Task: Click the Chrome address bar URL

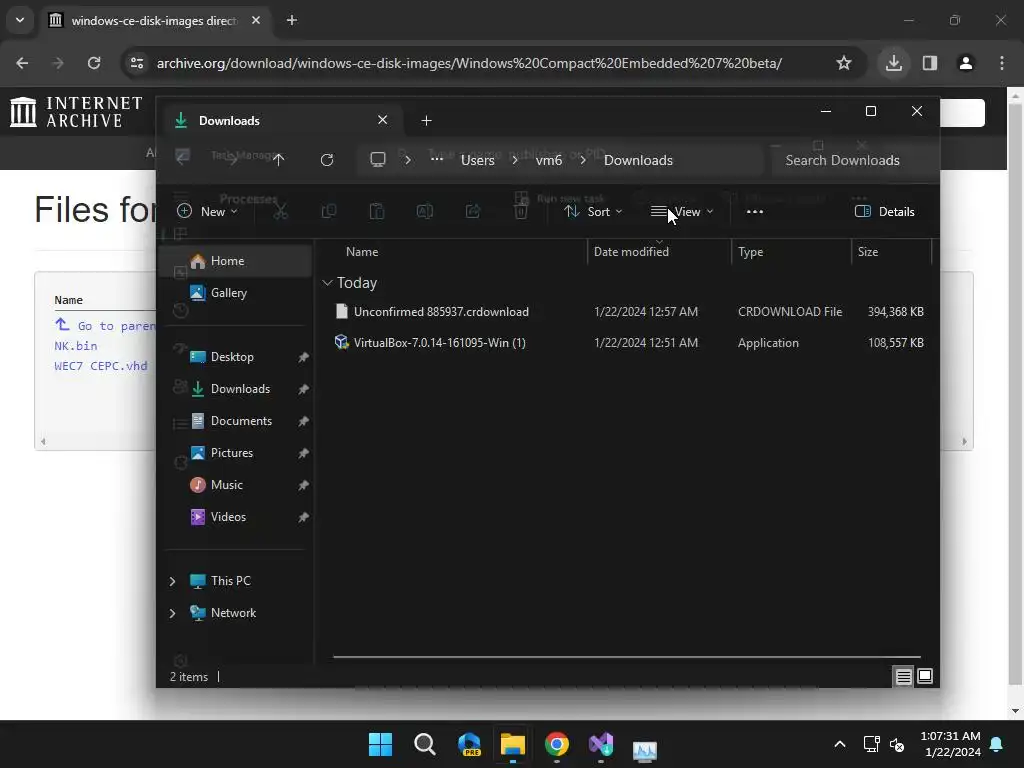Action: pyautogui.click(x=469, y=63)
